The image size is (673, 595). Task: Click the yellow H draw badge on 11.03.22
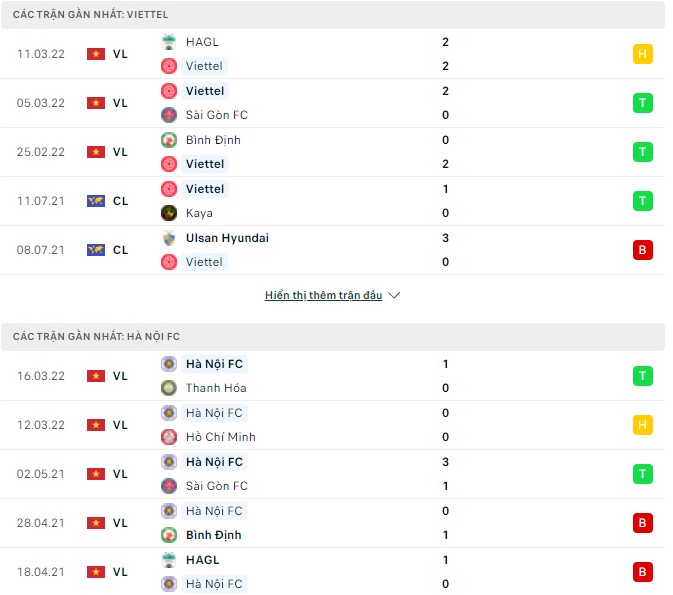tap(643, 54)
